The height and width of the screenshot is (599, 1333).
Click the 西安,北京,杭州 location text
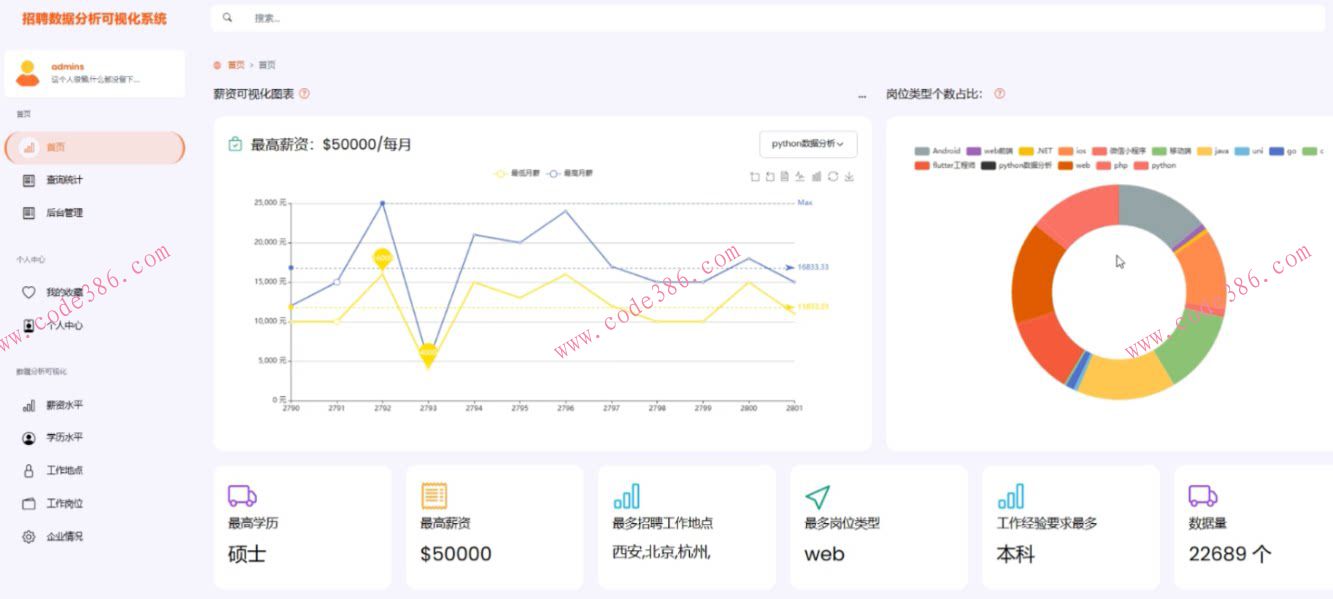tap(661, 552)
